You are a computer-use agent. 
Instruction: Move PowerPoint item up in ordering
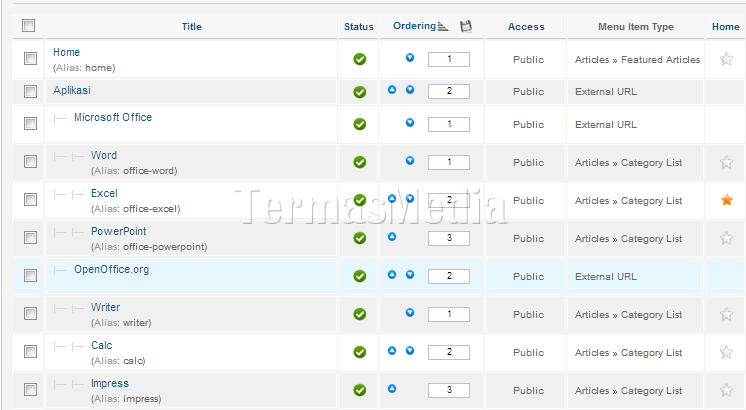pyautogui.click(x=392, y=236)
